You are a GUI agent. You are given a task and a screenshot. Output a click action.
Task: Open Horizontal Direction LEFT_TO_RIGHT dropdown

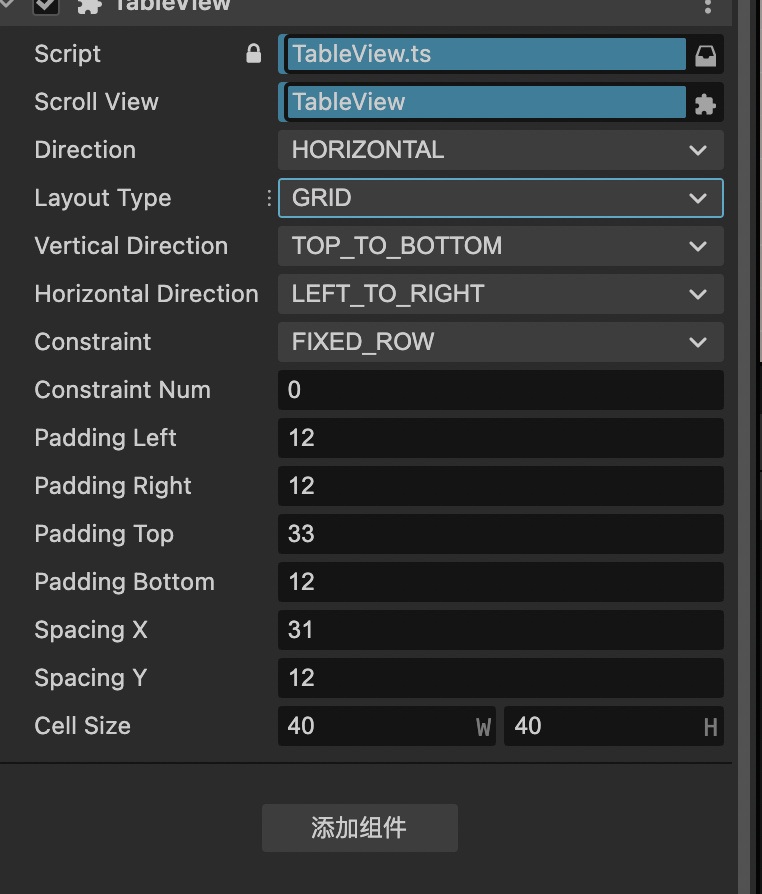500,294
